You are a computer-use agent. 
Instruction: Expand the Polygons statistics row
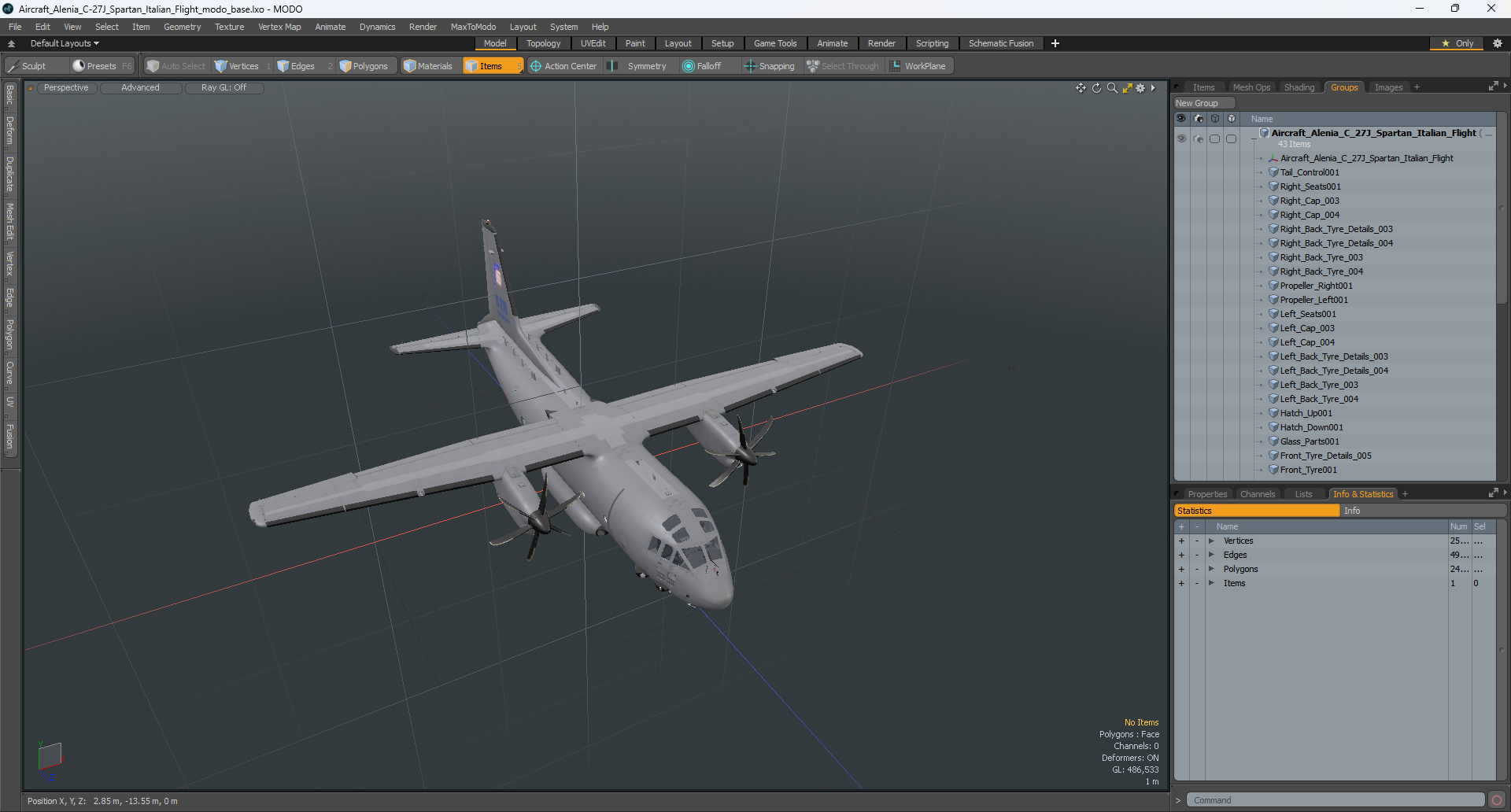point(1211,569)
